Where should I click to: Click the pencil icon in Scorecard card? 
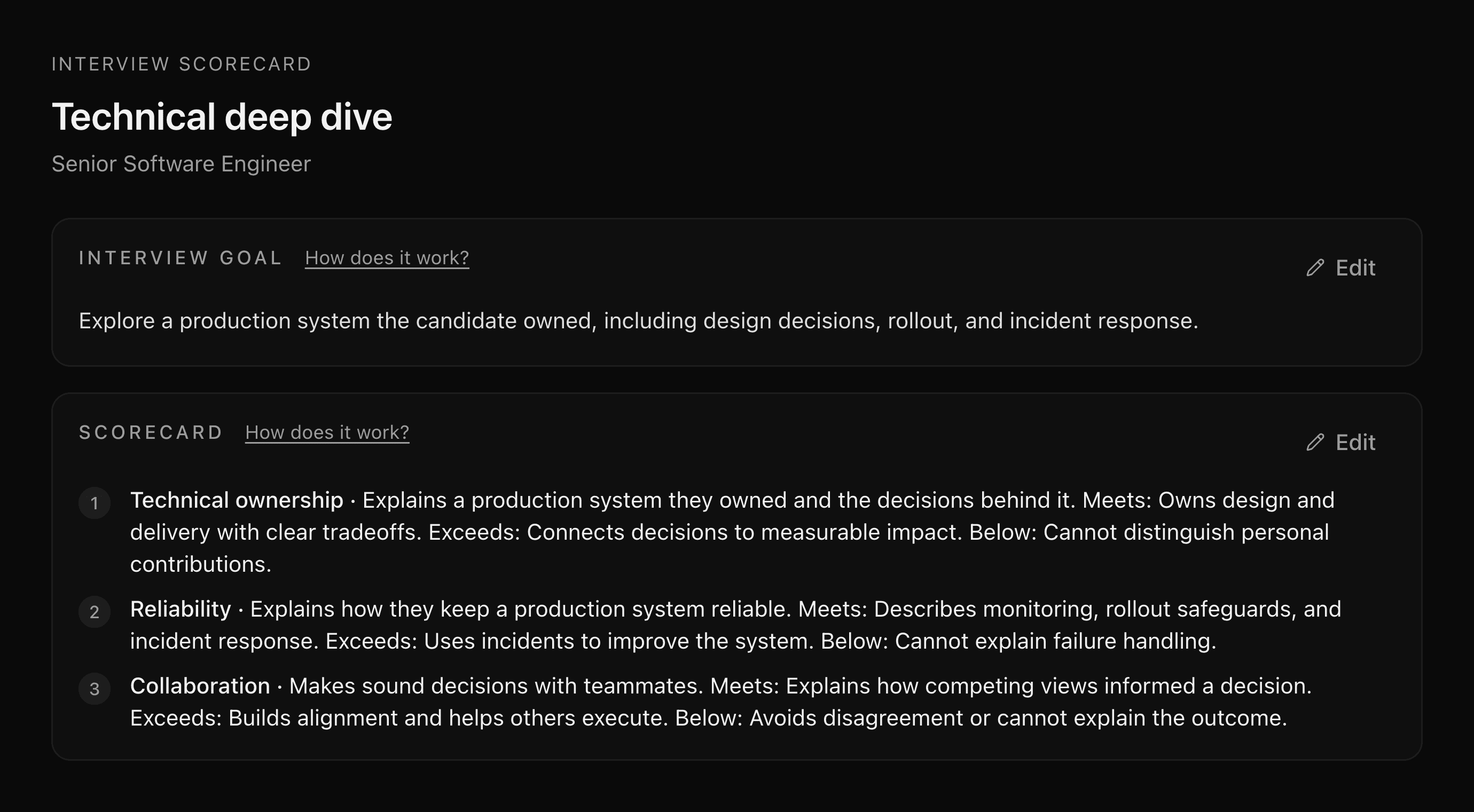pos(1315,442)
